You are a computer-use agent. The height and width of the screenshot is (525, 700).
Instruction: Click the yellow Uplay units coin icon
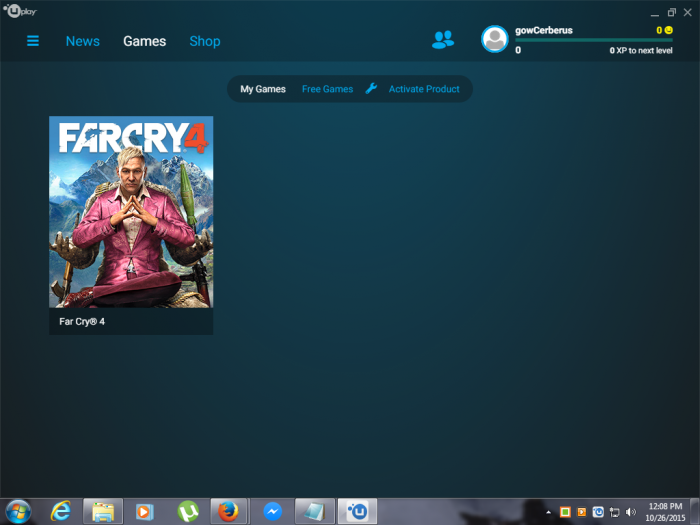point(668,30)
